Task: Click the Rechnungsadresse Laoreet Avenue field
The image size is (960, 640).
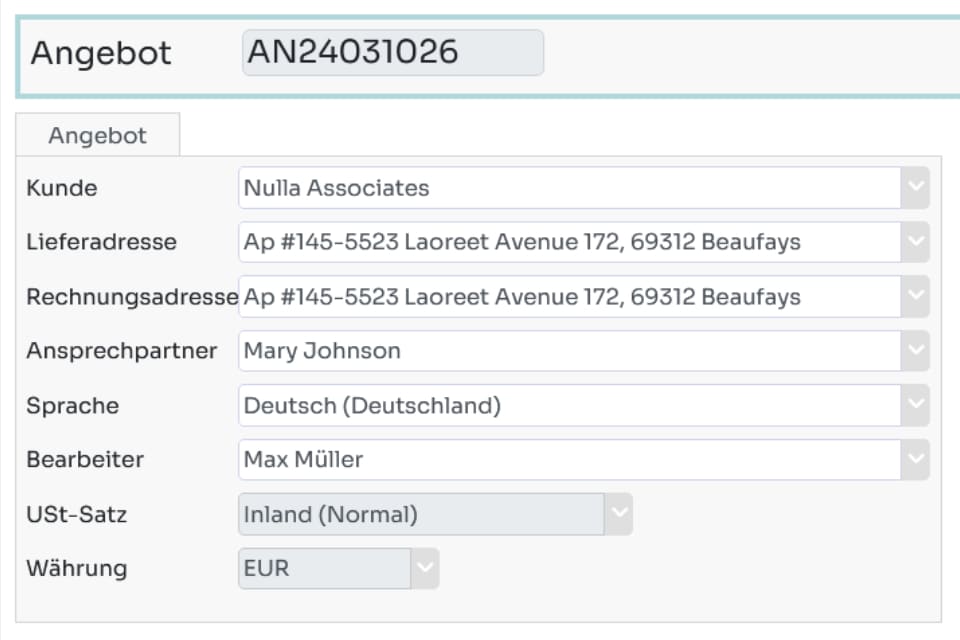Action: (x=569, y=296)
